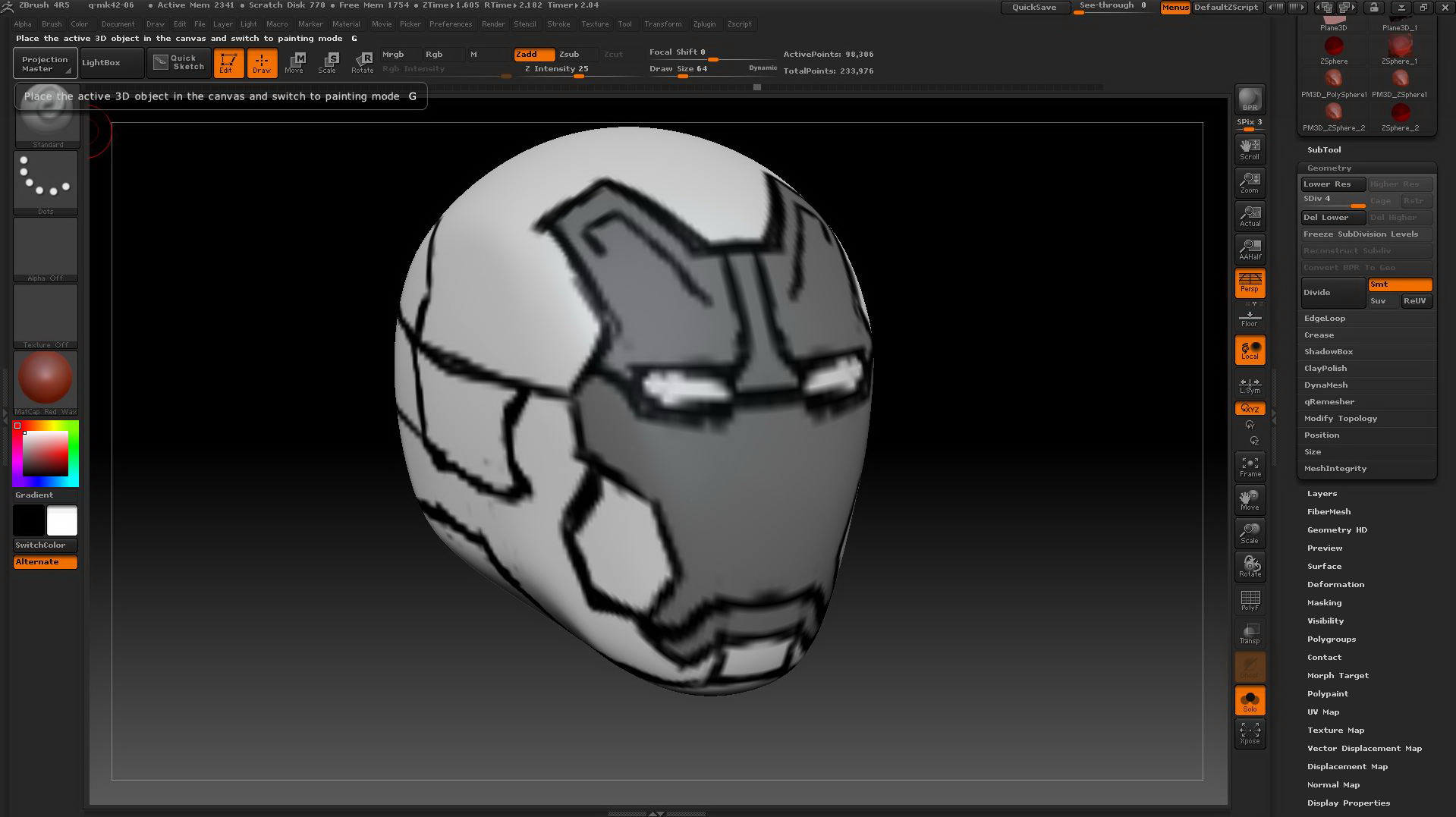The image size is (1456, 817).
Task: Toggle Zadd mode
Action: coord(534,54)
